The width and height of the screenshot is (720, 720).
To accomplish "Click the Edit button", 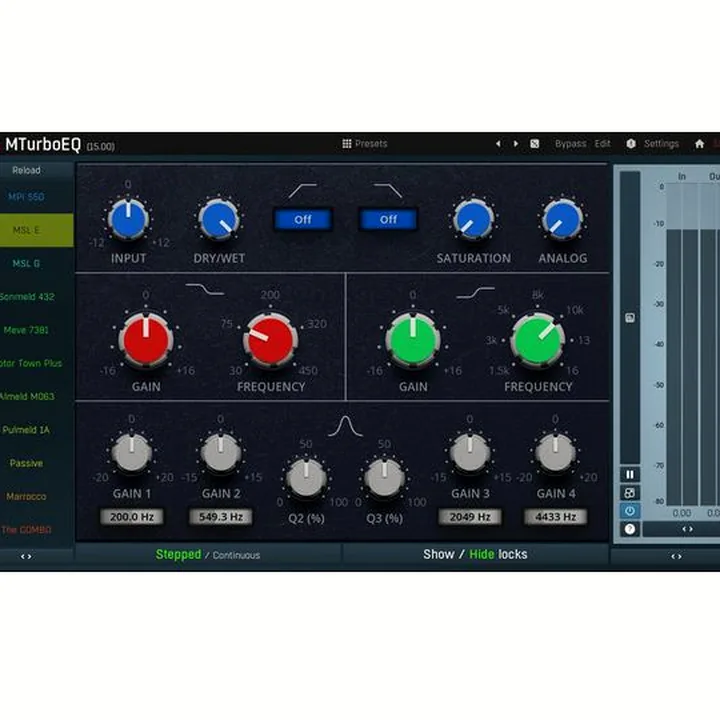I will click(x=602, y=144).
